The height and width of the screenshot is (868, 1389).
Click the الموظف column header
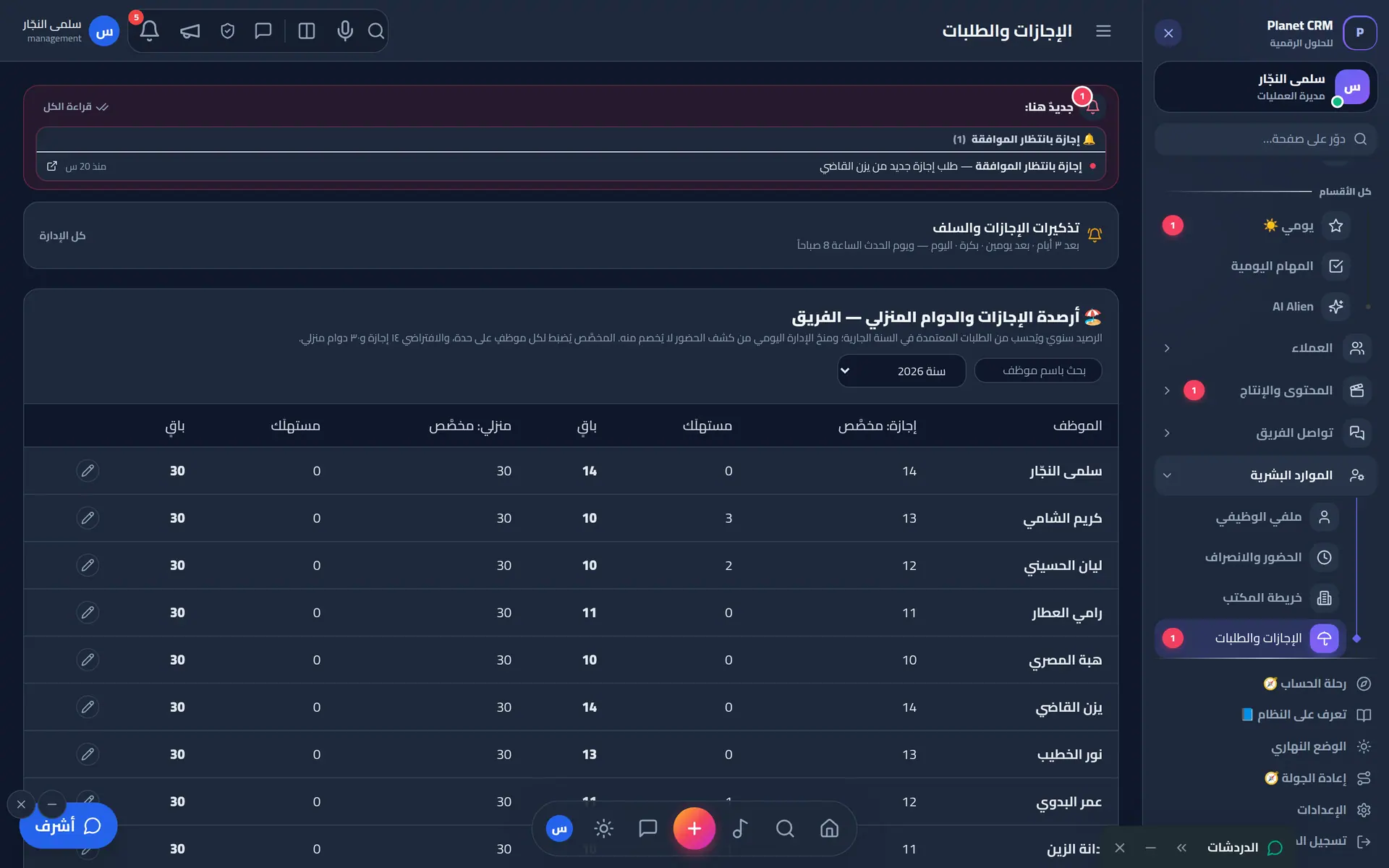[1077, 425]
